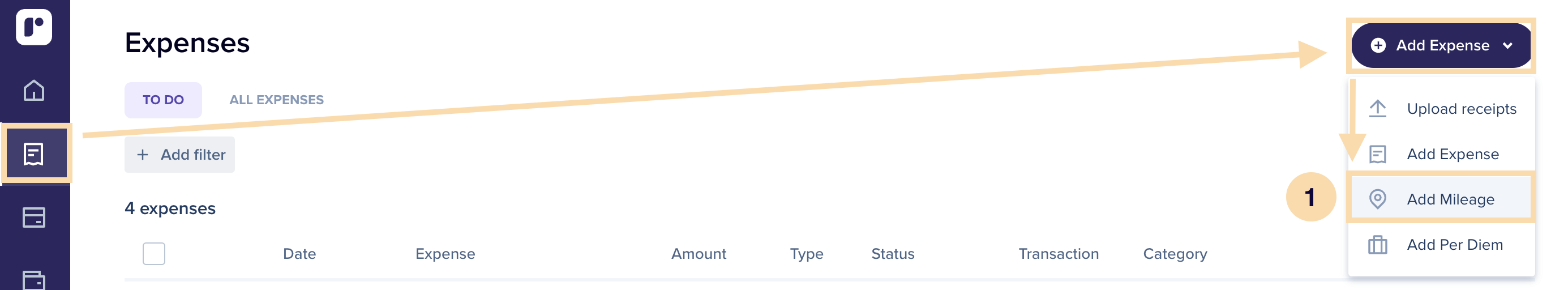1568x290 pixels.
Task: Click the Add Expense main button
Action: [1440, 46]
